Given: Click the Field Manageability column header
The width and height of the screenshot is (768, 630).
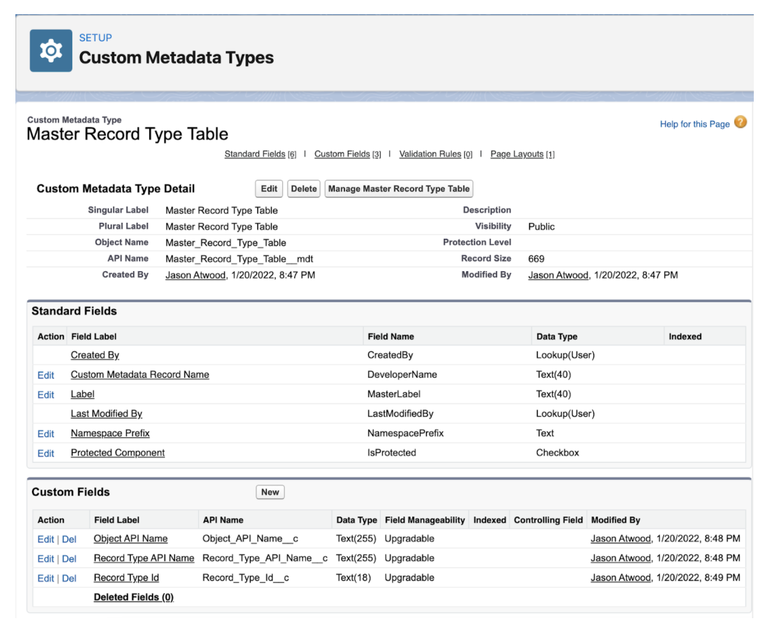Looking at the screenshot, I should 425,520.
